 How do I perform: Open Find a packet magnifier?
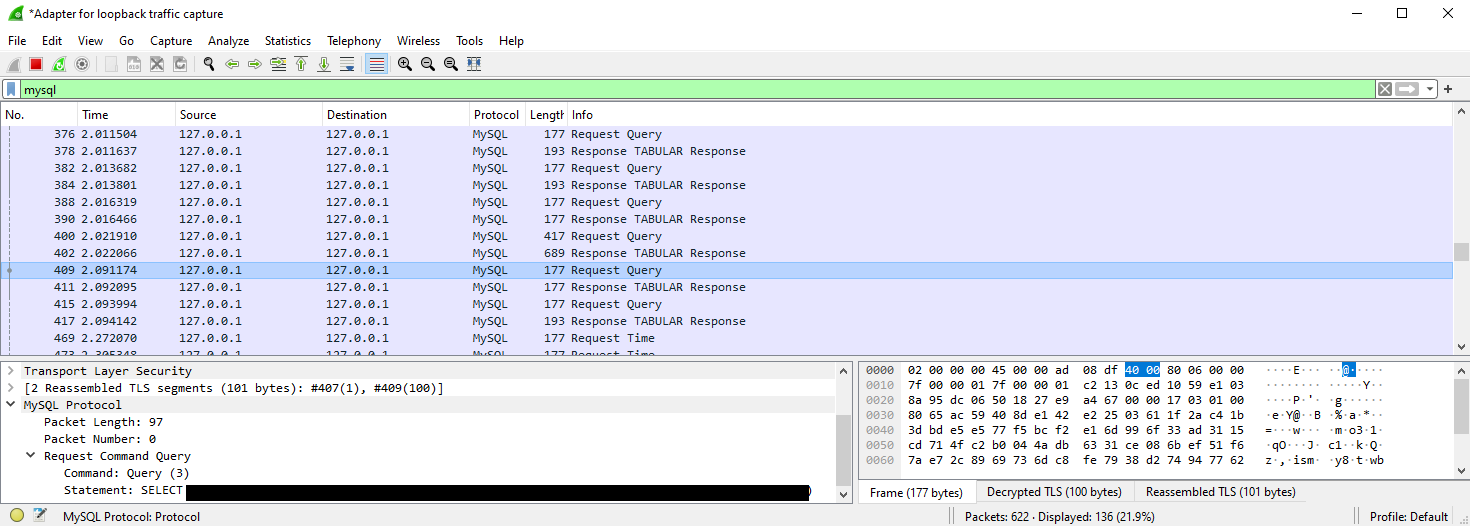coord(209,64)
